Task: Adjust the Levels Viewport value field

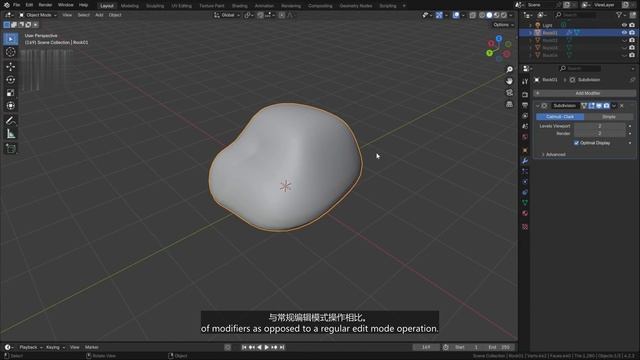Action: click(600, 126)
